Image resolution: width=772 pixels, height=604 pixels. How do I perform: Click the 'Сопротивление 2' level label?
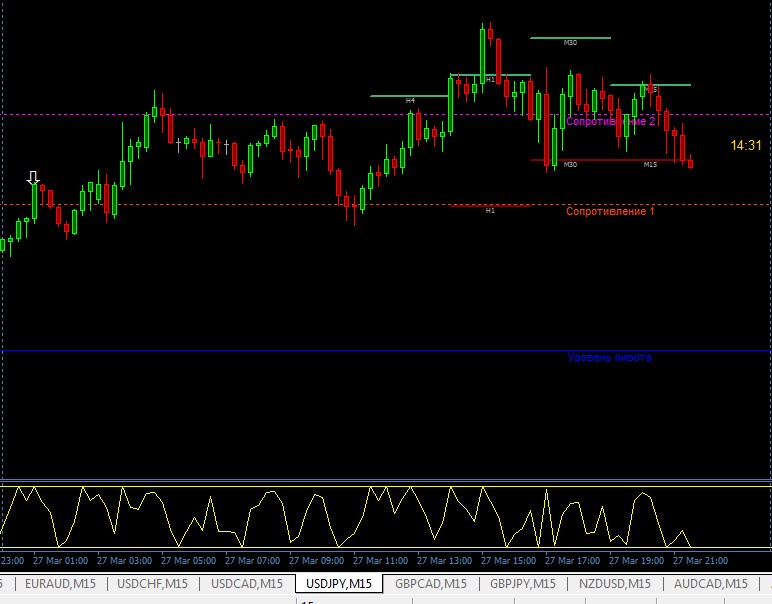click(611, 121)
